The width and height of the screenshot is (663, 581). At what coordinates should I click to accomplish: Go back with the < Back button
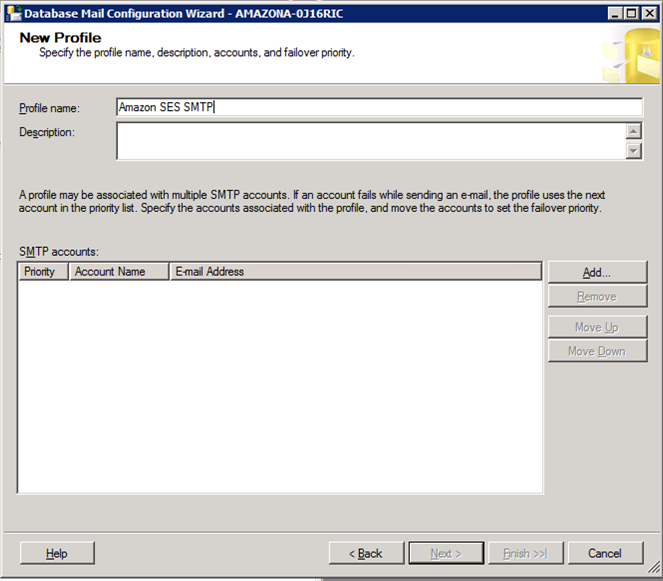(366, 553)
